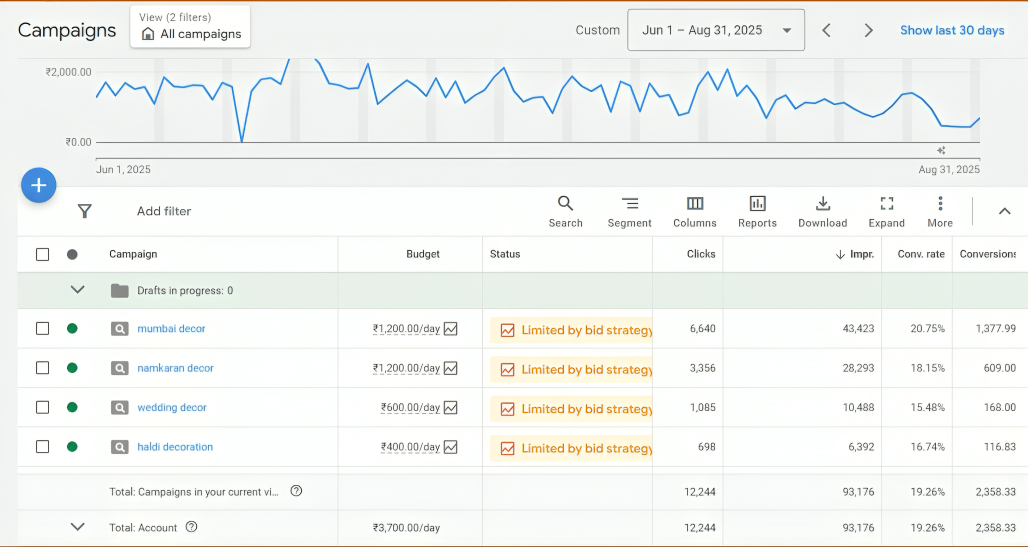
Task: Click Show last 30 days link
Action: [x=952, y=30]
